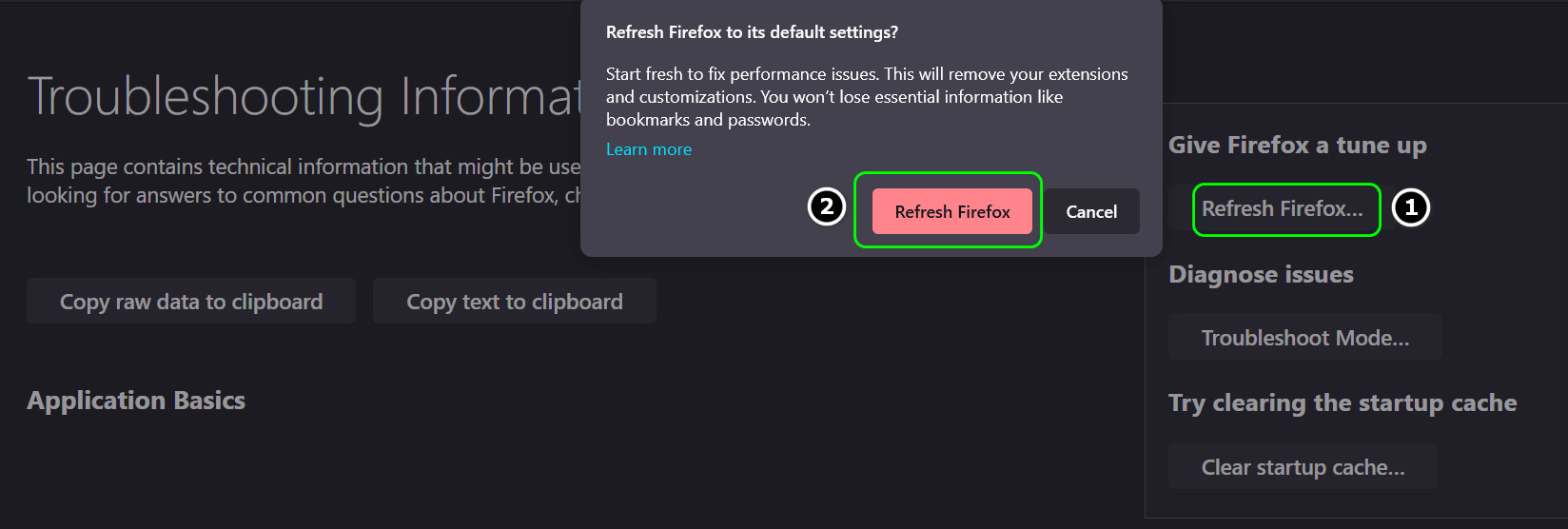
Task: Click the Troubleshooting Information page title
Action: point(304,97)
